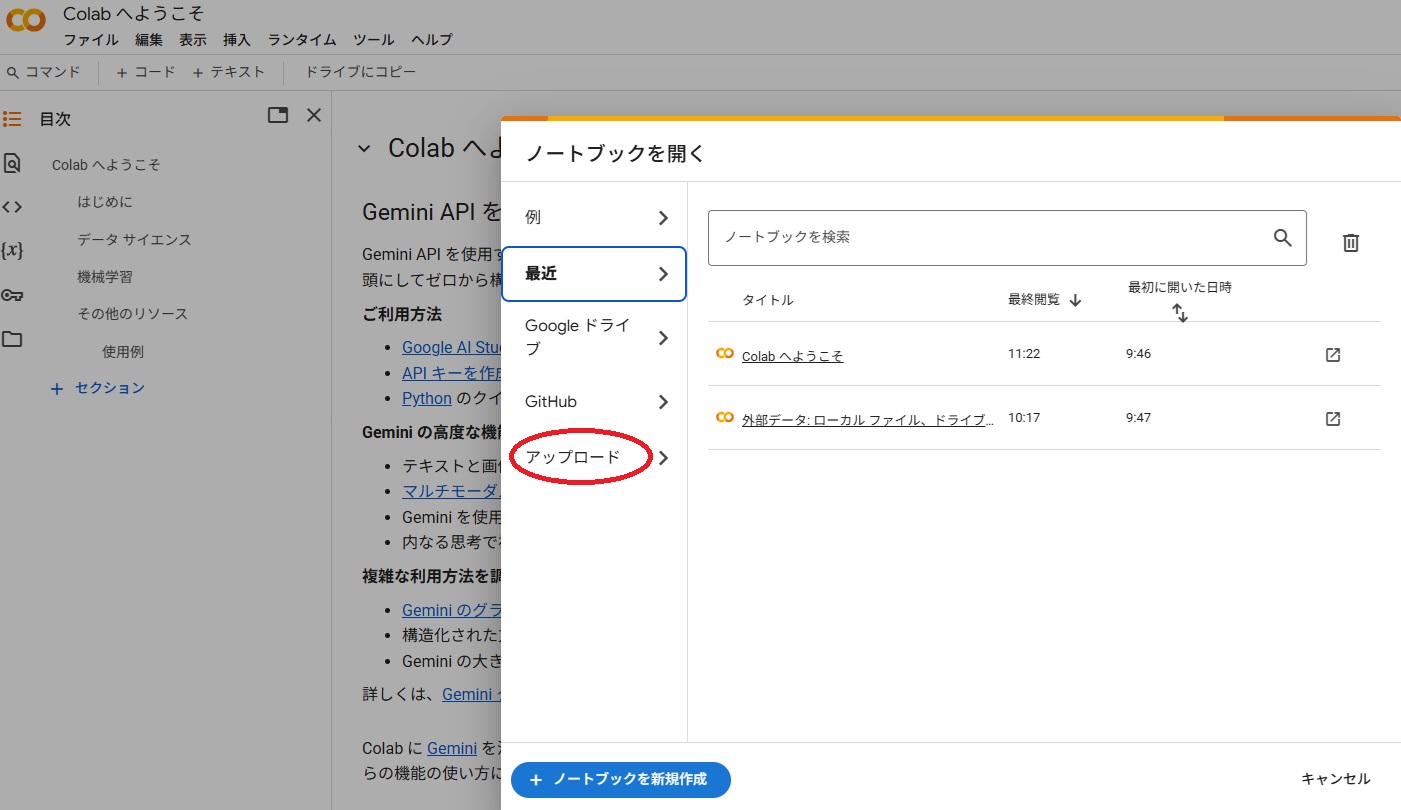The image size is (1401, 810).
Task: Select the 最近 tab in dialog
Action: click(x=594, y=274)
